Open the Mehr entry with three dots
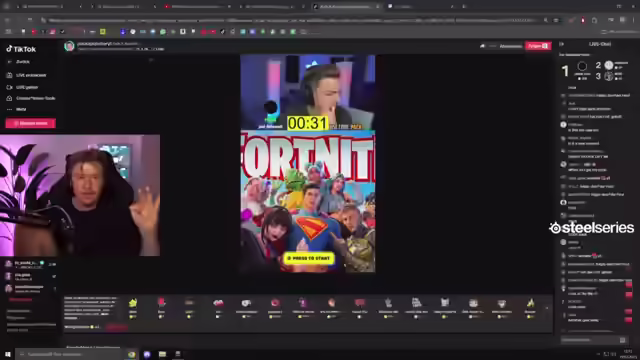Image resolution: width=640 pixels, height=360 pixels. click(16, 109)
